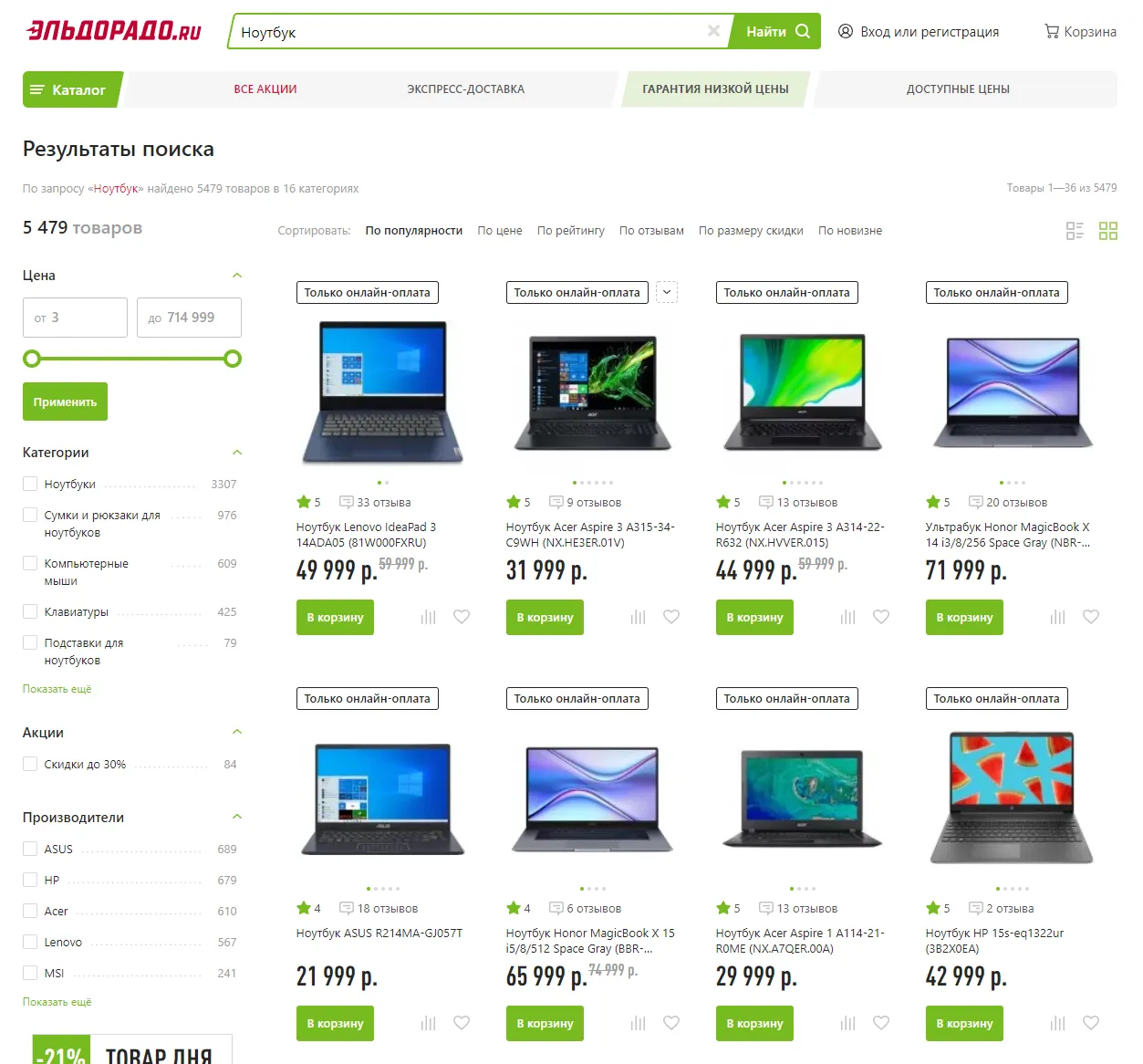Clear the search field with the X icon
This screenshot has height=1064, width=1143.
click(x=713, y=31)
